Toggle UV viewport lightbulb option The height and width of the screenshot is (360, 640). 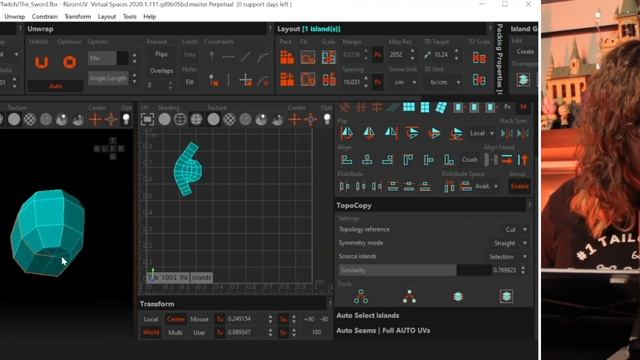click(x=327, y=119)
